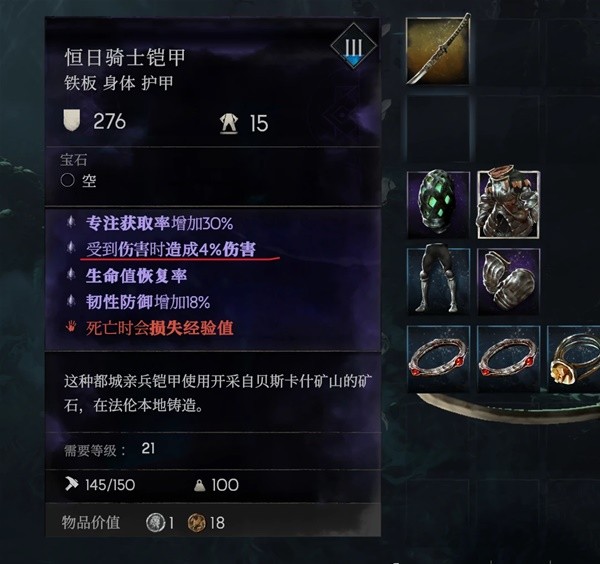Click the durability hammer icon
The height and width of the screenshot is (564, 600).
coord(72,484)
